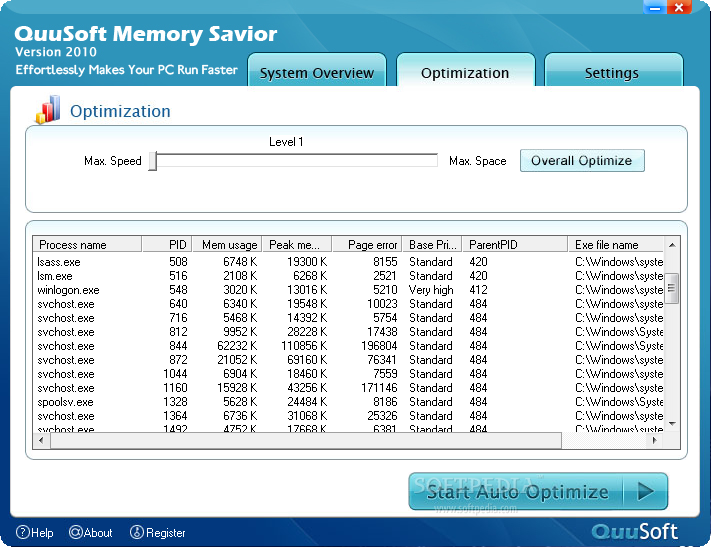Click the Register user icon

click(137, 533)
